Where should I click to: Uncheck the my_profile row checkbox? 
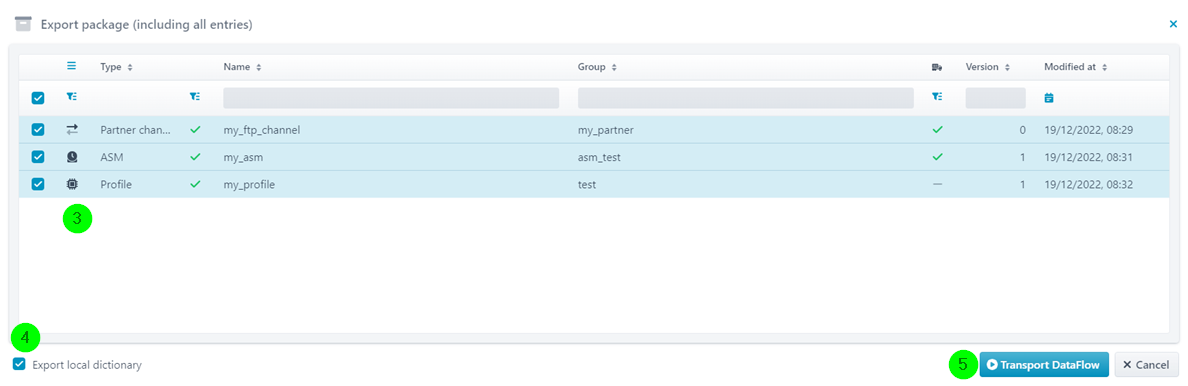pyautogui.click(x=38, y=184)
